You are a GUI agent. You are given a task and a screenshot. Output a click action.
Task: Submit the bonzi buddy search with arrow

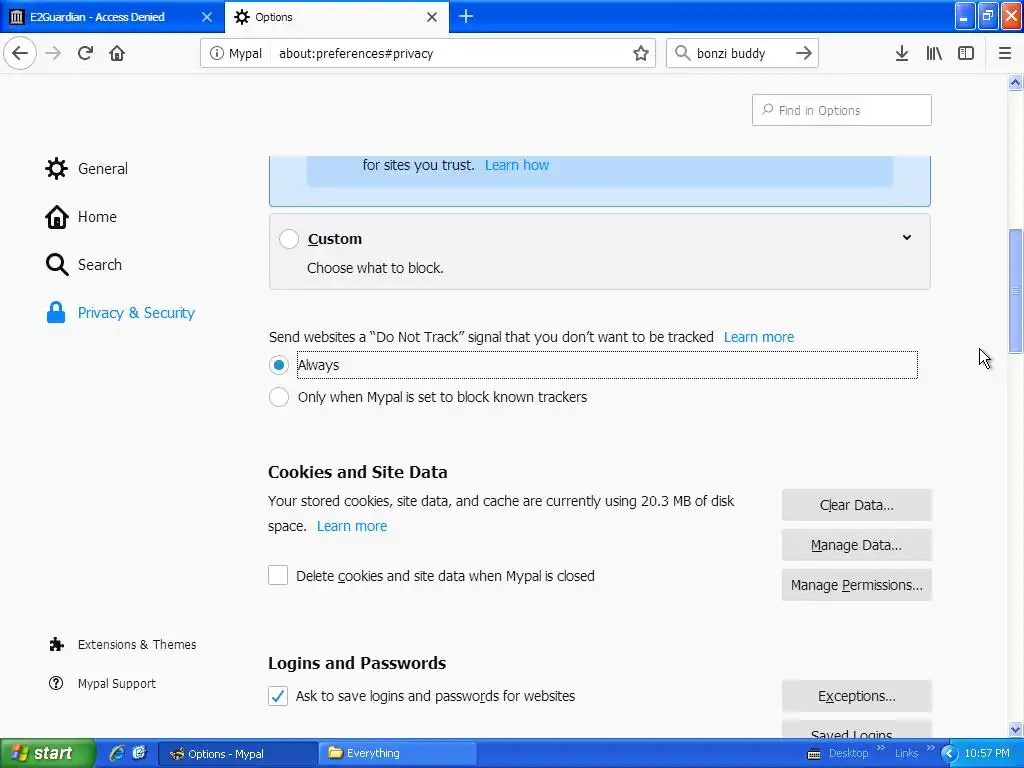pyautogui.click(x=804, y=54)
